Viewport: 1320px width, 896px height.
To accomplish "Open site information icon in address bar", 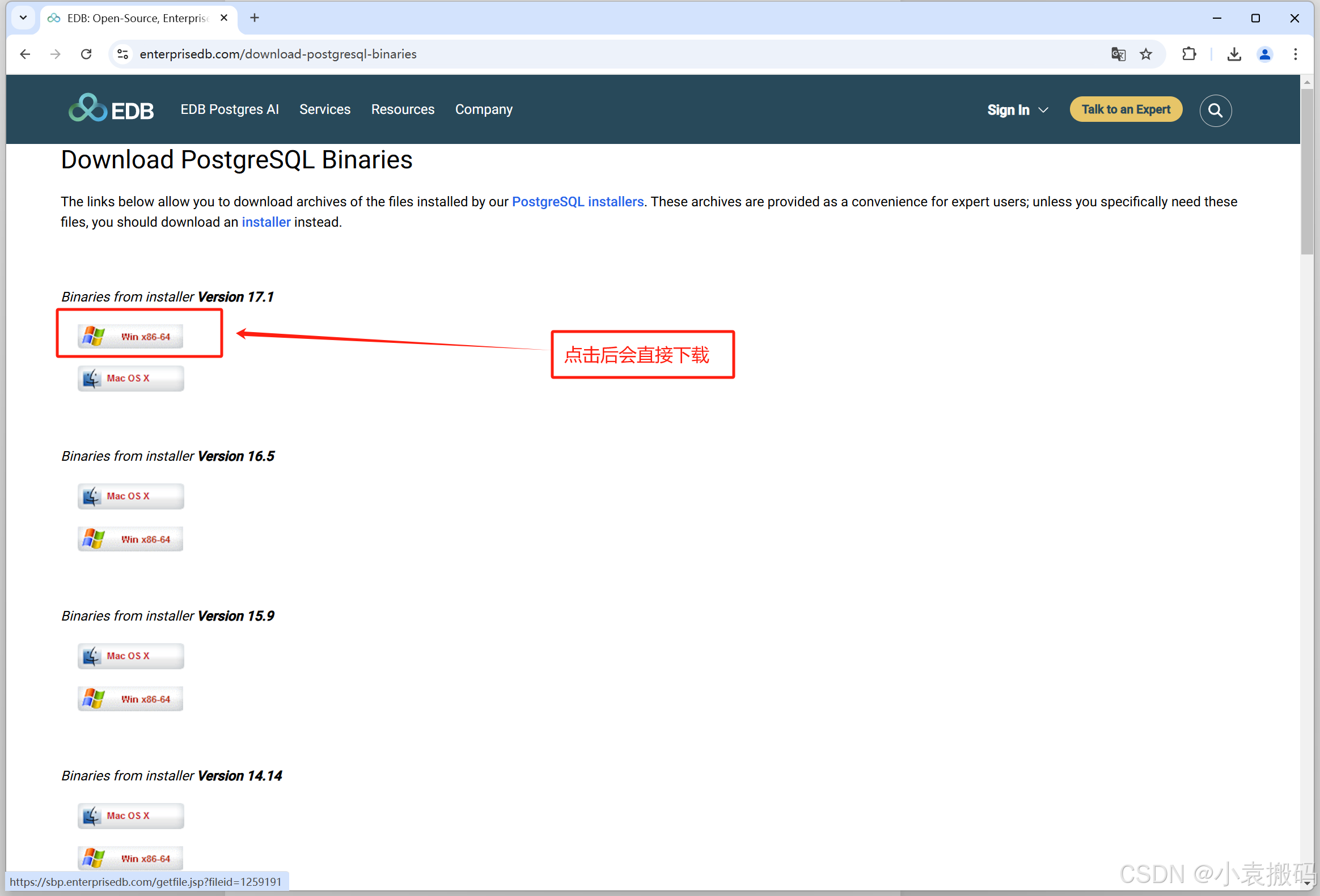I will [122, 54].
